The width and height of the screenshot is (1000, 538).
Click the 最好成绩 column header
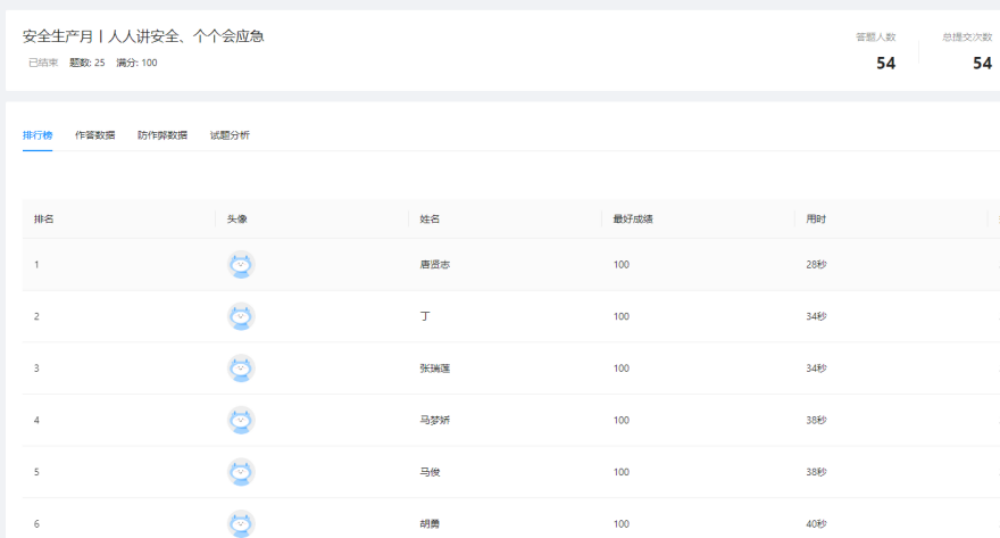633,219
